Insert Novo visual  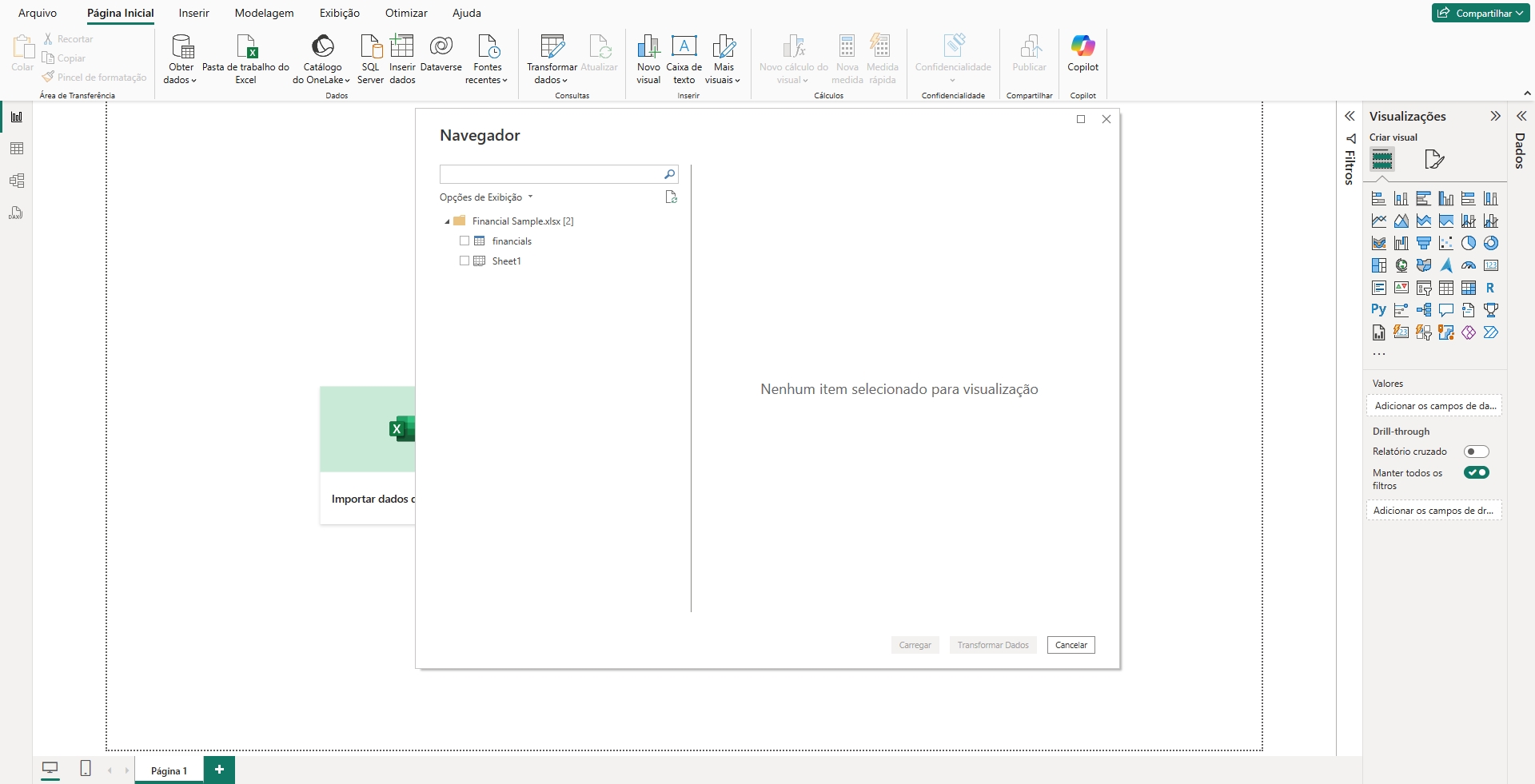click(x=648, y=59)
